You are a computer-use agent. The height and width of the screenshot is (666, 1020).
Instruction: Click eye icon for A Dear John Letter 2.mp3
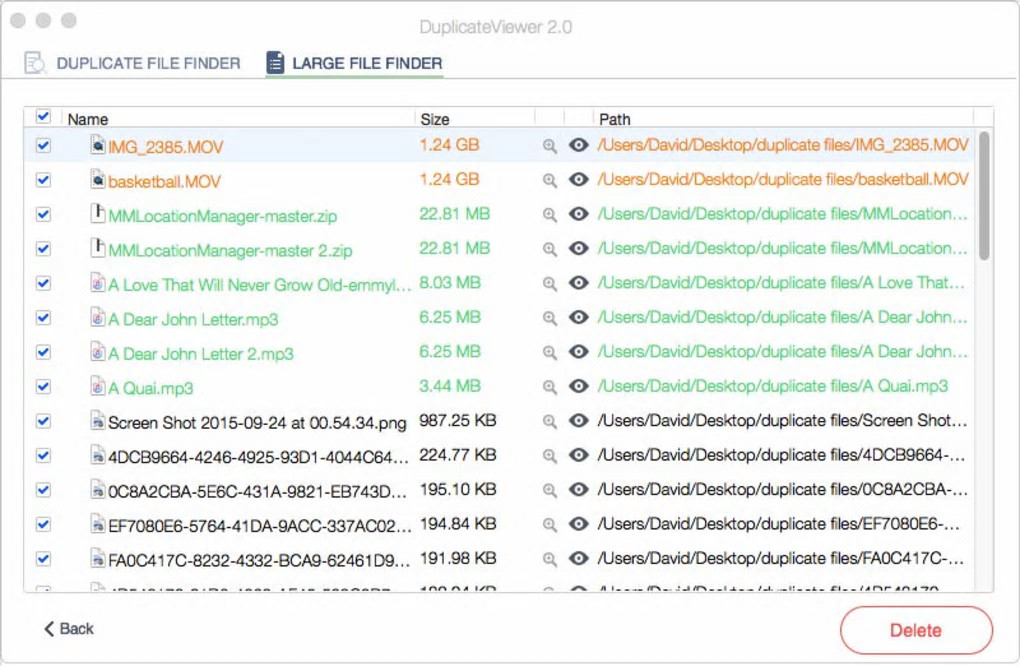578,352
